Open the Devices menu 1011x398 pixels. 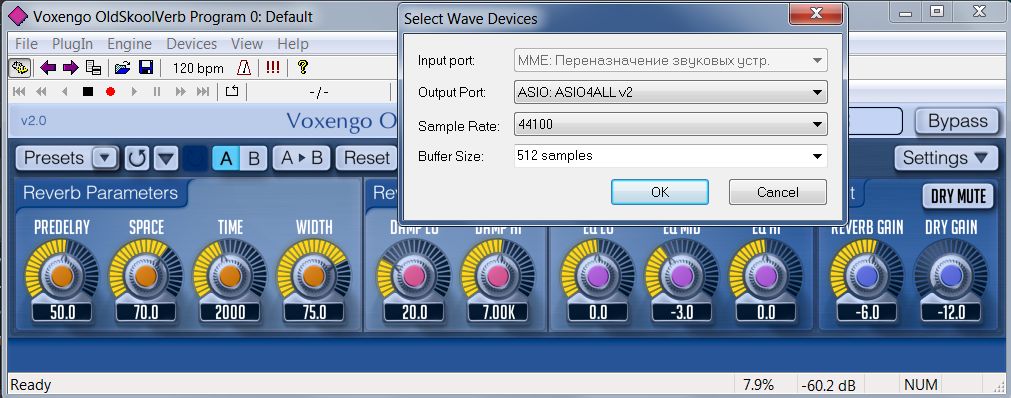tap(191, 44)
